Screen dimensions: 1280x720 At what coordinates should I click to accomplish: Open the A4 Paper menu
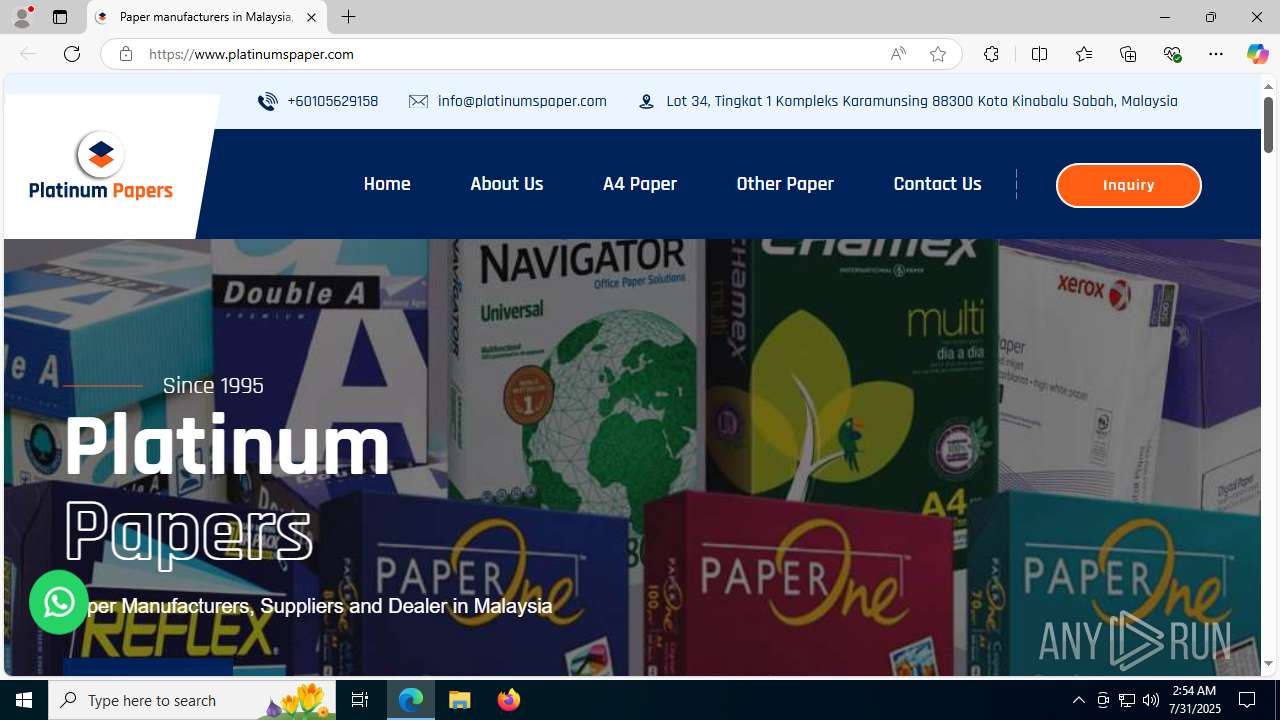[640, 184]
